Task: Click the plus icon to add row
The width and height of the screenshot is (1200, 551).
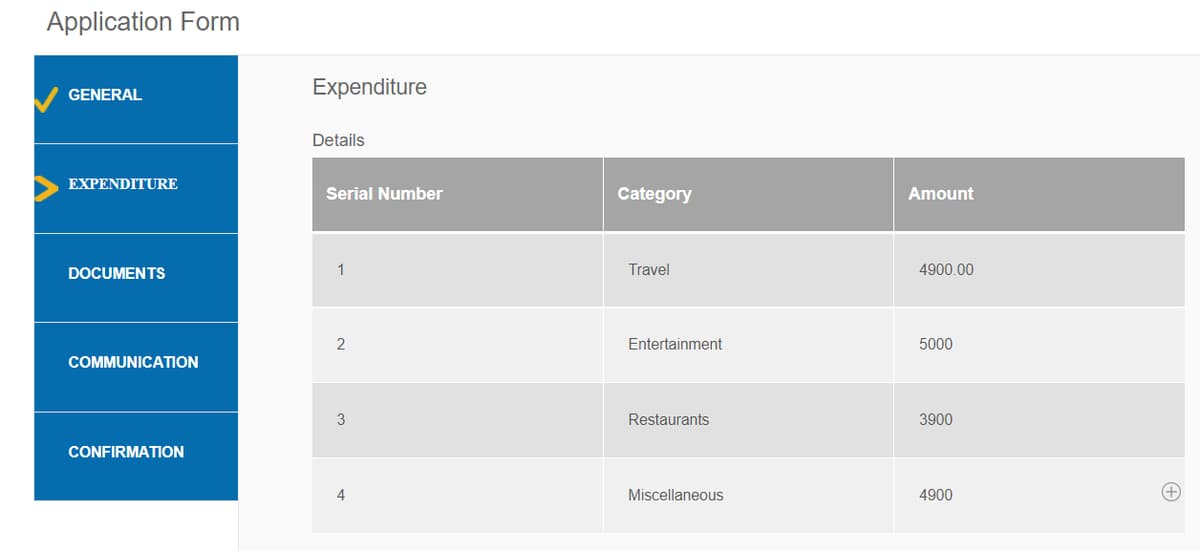Action: pos(1171,492)
